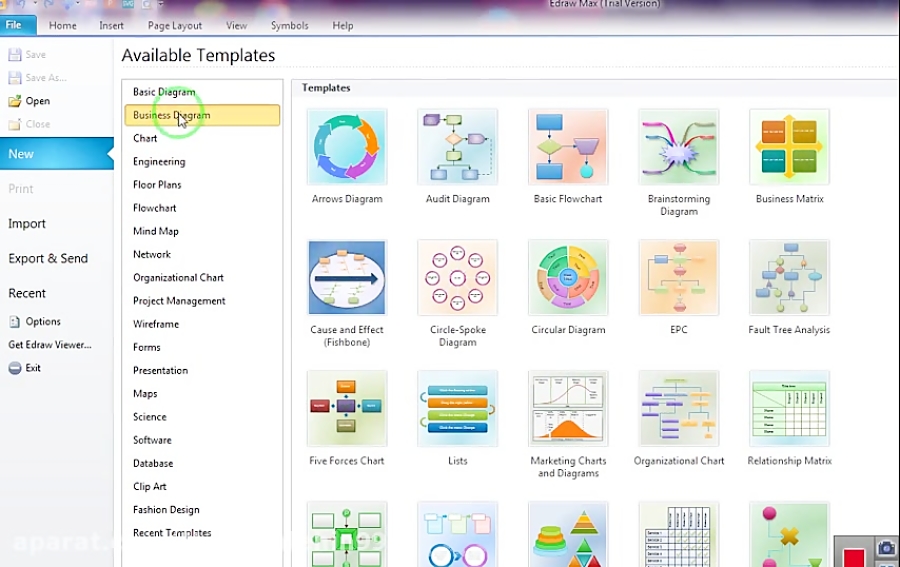This screenshot has width=900, height=567.
Task: Pick the Business Matrix template
Action: tap(789, 148)
